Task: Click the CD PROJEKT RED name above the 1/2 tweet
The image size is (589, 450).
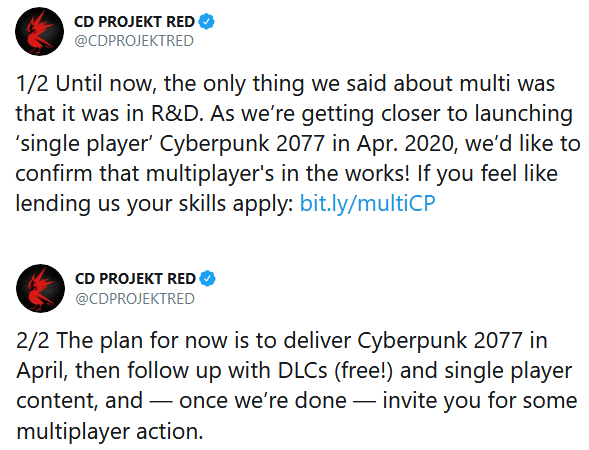Action: (134, 22)
